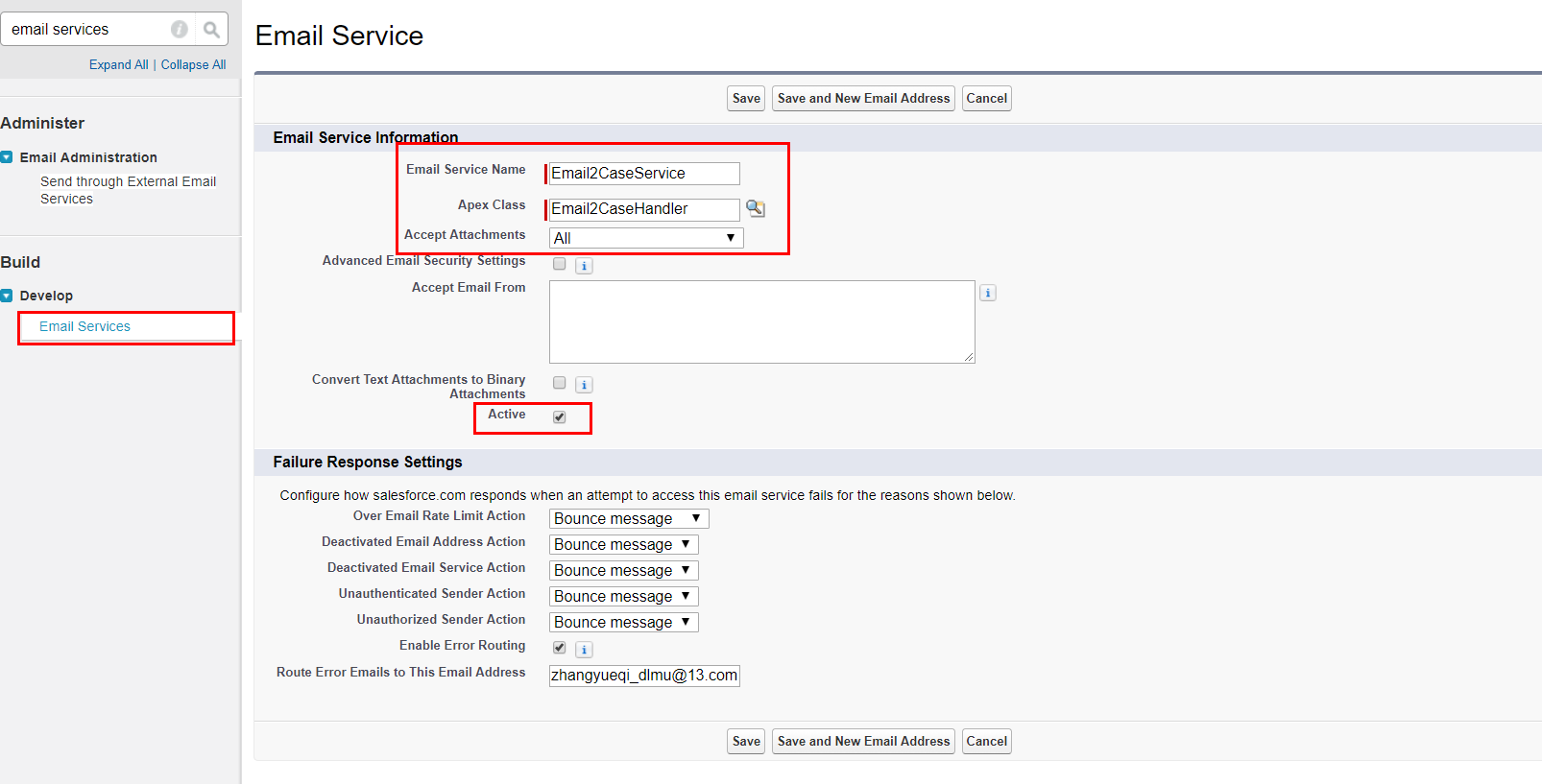Click the sidebar search magnifier icon
The image size is (1542, 784).
(x=211, y=30)
